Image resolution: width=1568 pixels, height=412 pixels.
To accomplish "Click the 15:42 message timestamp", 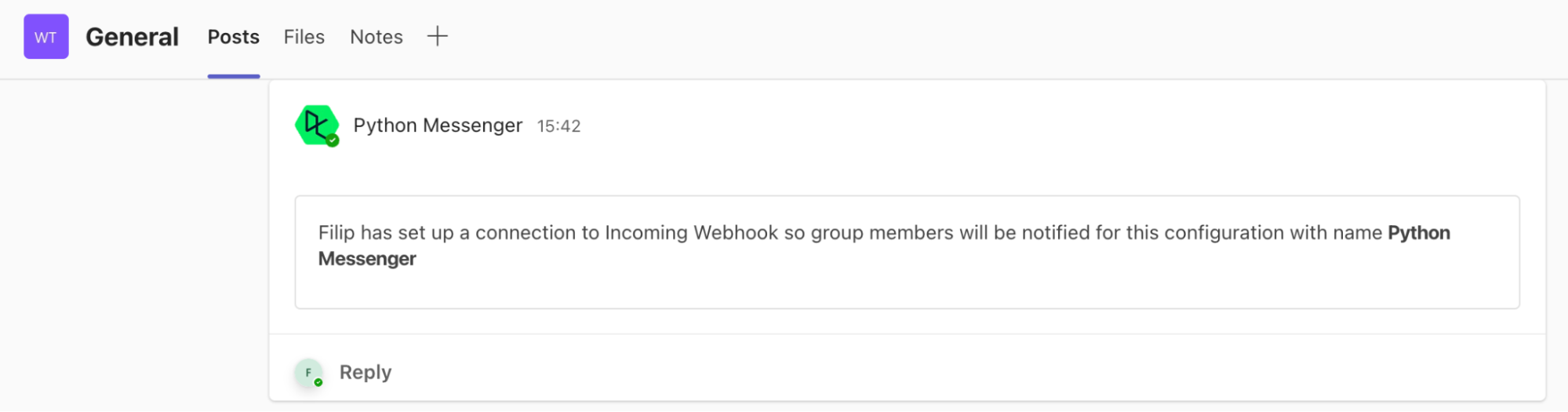I will (558, 126).
